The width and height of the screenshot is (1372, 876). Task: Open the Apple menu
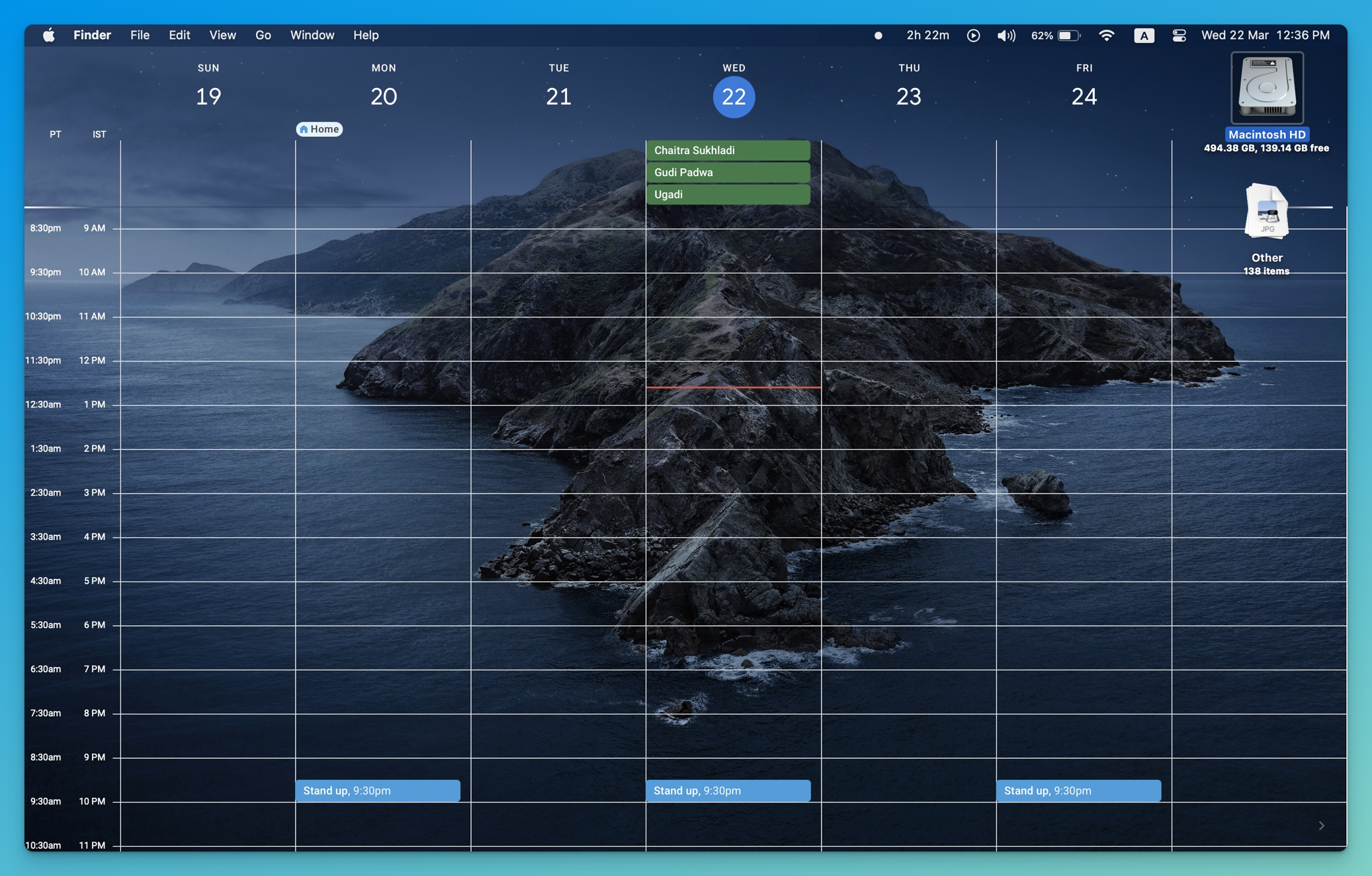coord(49,35)
